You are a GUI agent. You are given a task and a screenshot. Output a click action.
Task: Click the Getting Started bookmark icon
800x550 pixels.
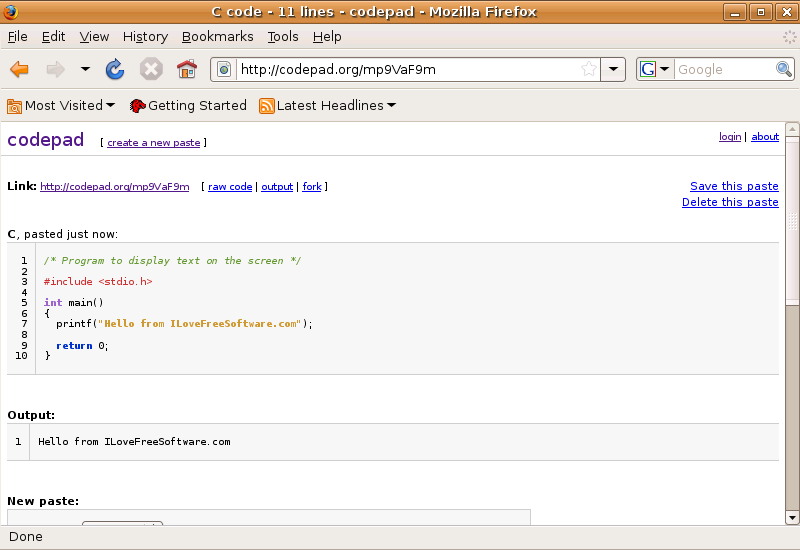[x=138, y=106]
